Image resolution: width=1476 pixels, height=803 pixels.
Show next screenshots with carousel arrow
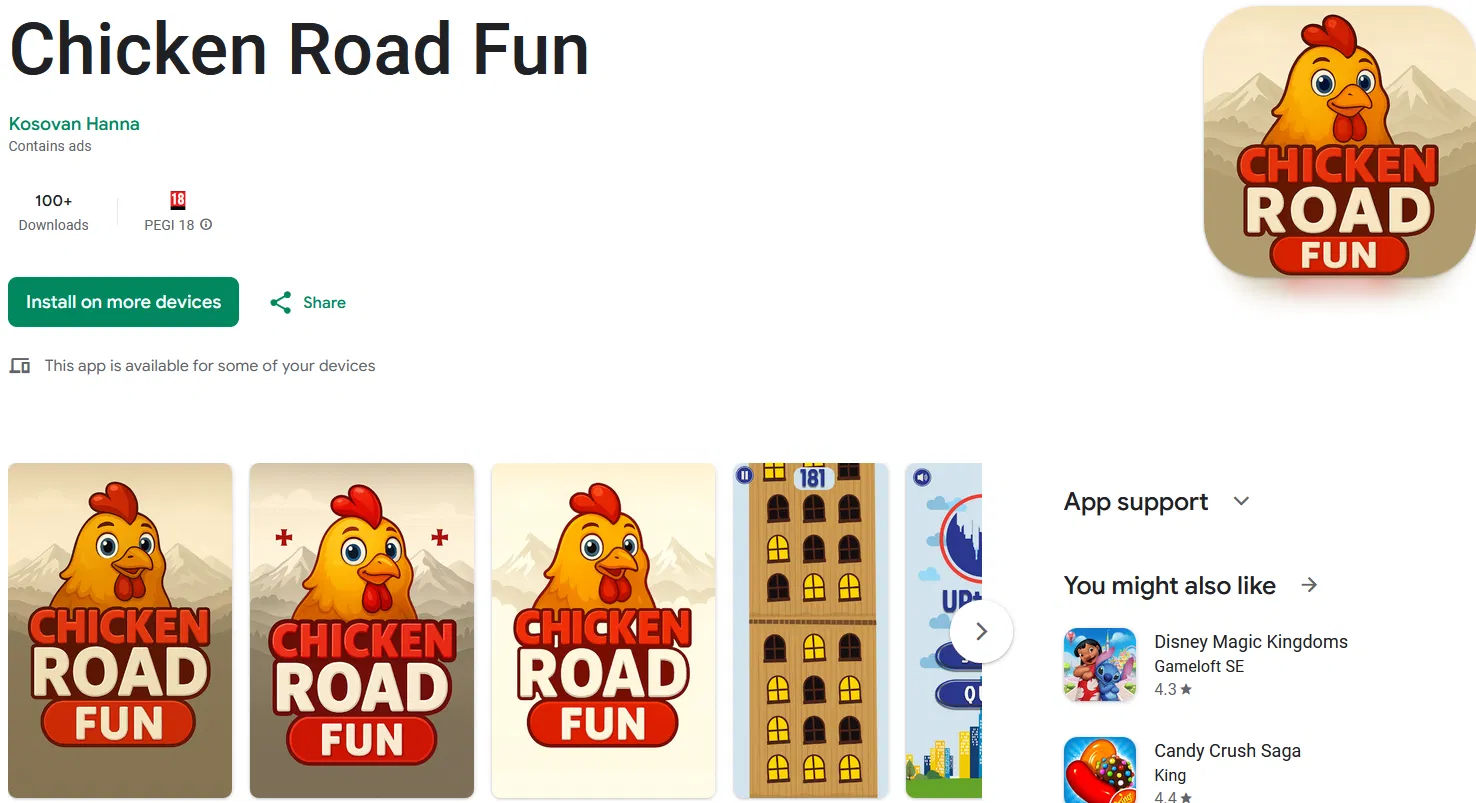click(981, 631)
